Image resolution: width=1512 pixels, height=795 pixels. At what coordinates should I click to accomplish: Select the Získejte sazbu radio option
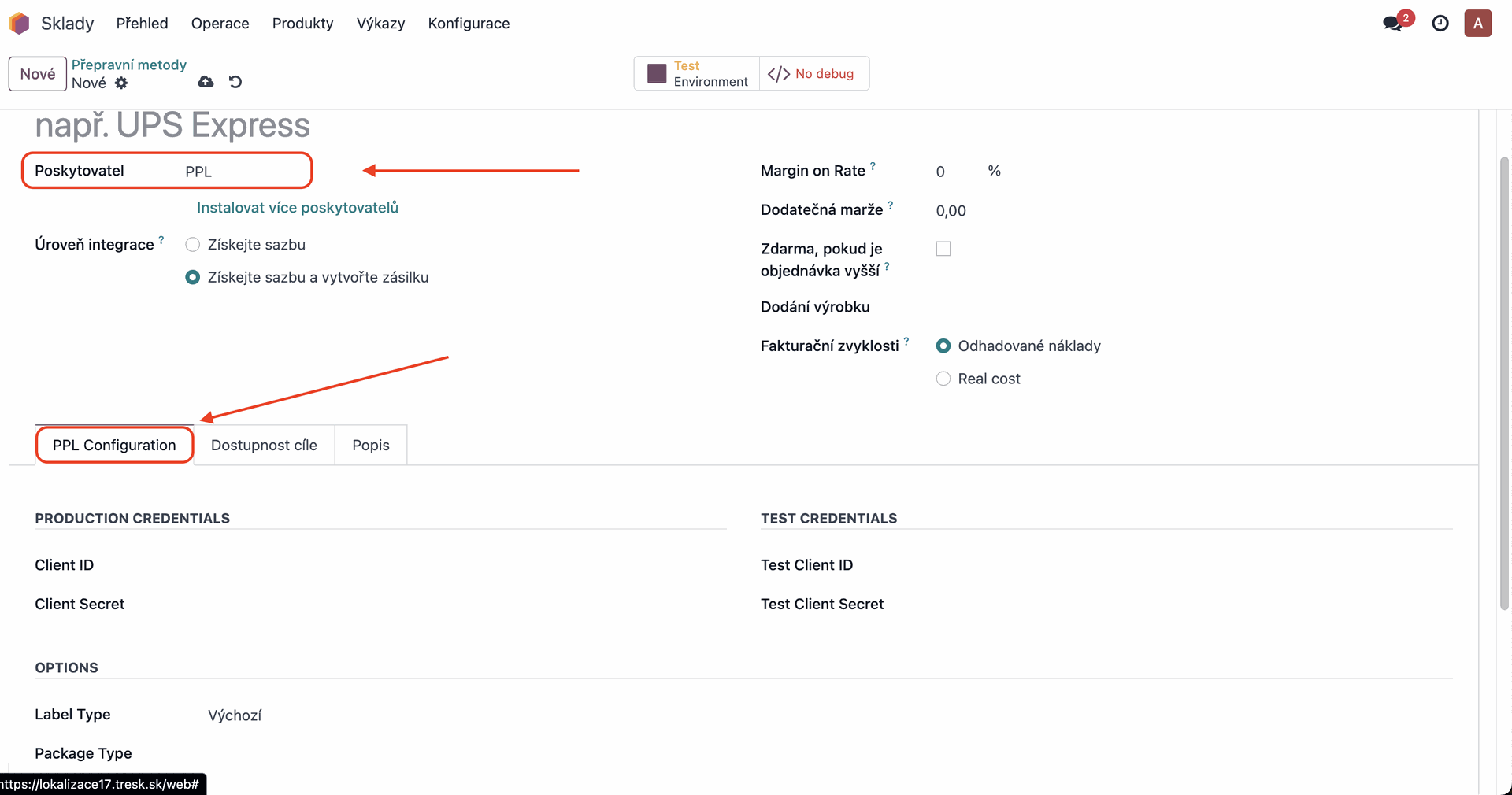tap(192, 245)
